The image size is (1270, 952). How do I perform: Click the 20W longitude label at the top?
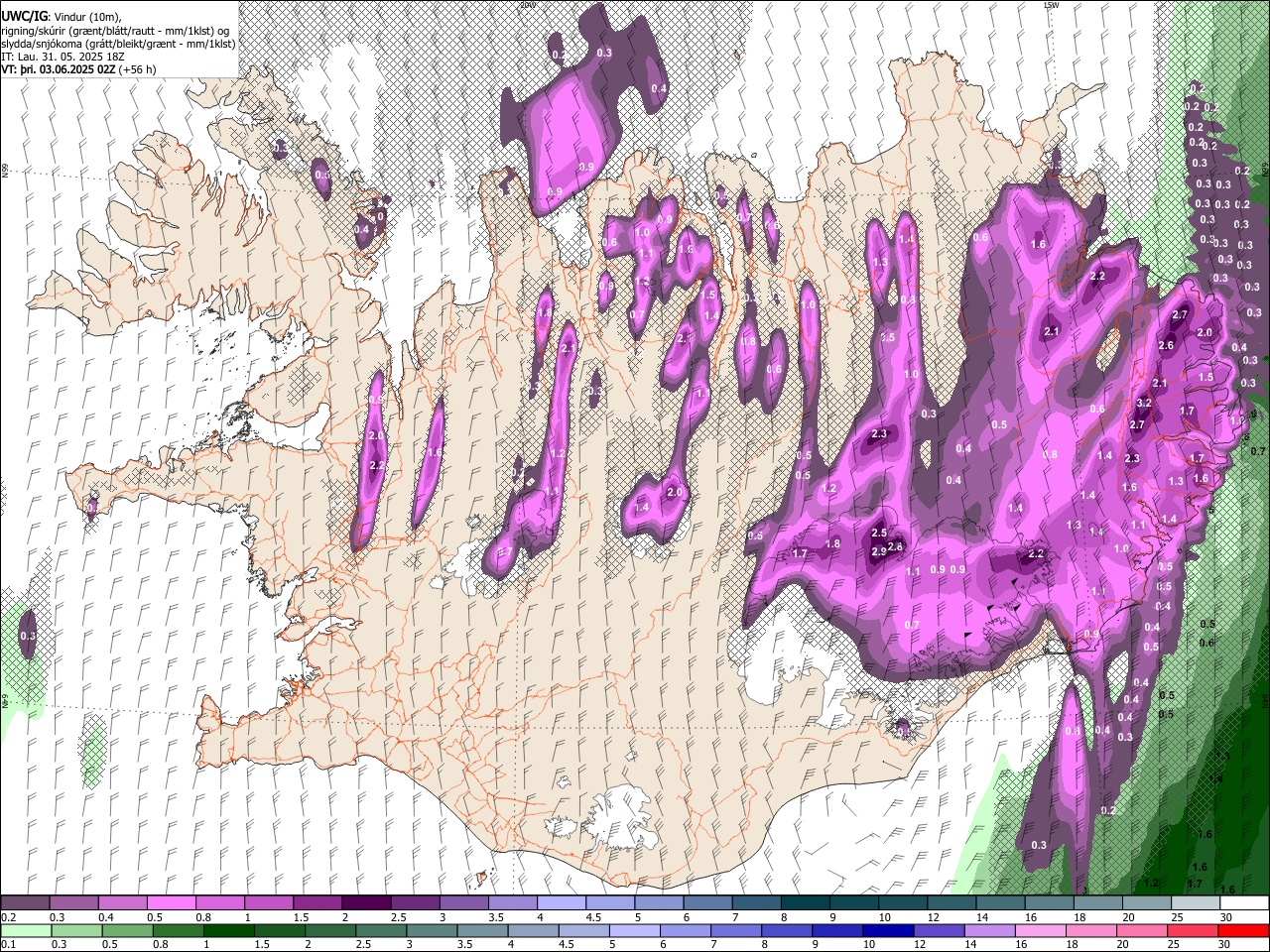(527, 5)
